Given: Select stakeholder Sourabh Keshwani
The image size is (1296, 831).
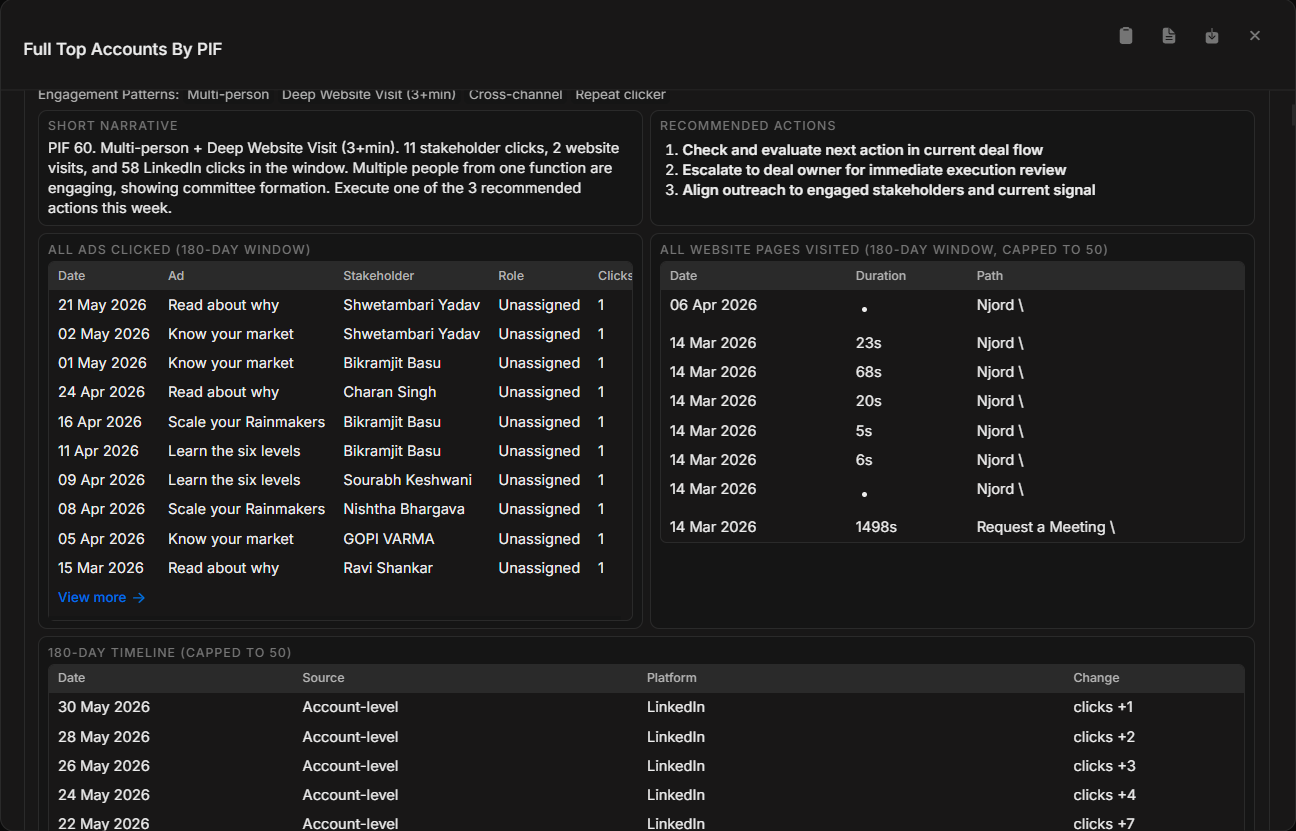Looking at the screenshot, I should [408, 480].
